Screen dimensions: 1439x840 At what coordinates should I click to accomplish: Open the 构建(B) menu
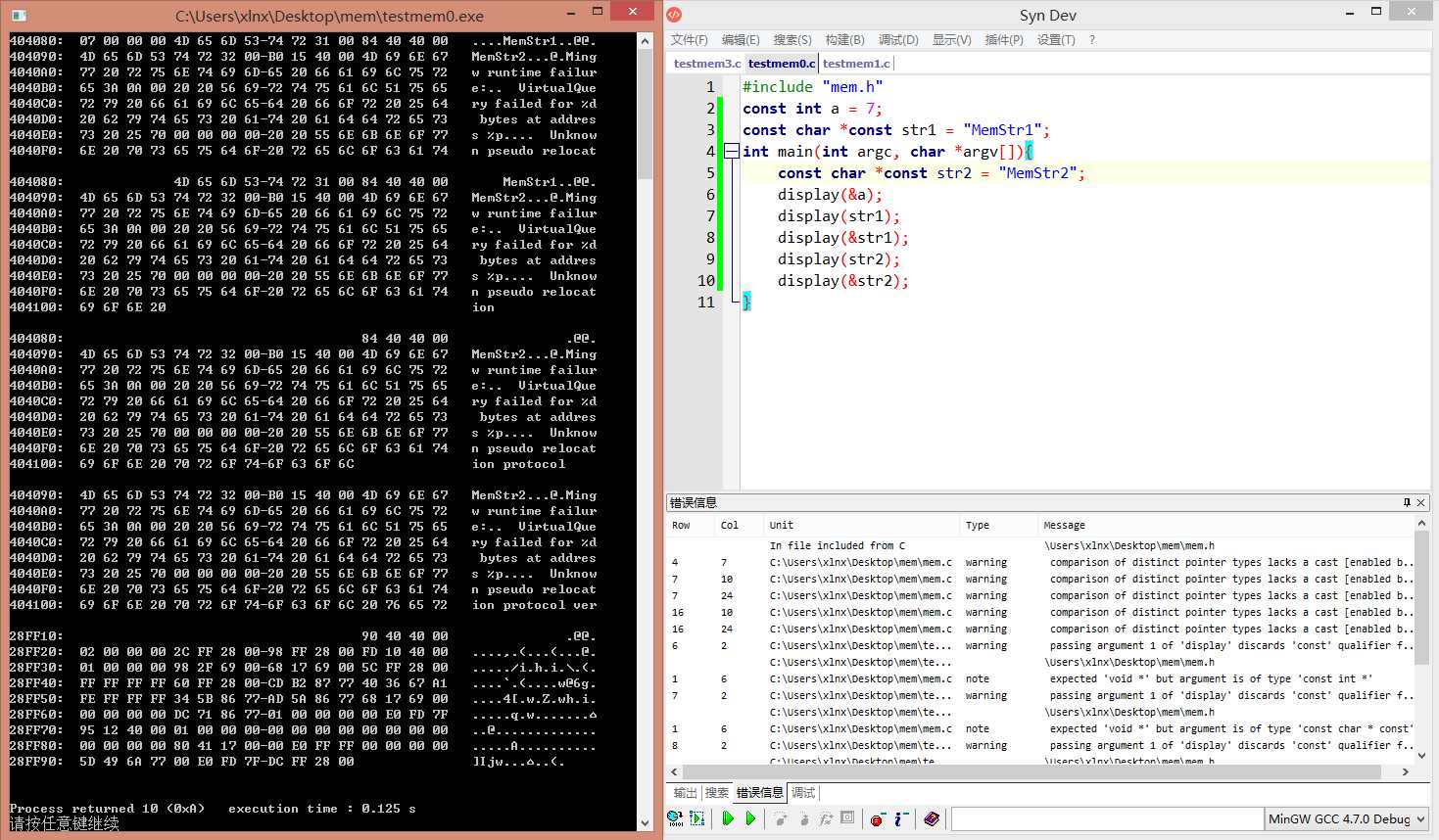click(x=844, y=40)
